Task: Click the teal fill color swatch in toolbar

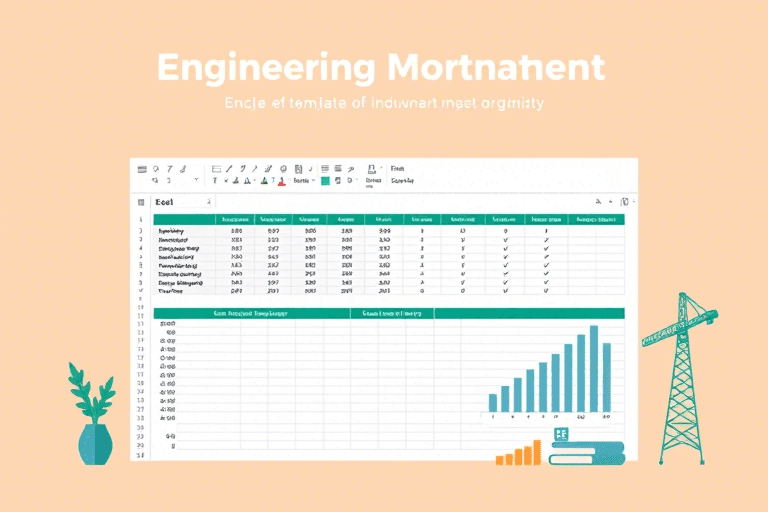Action: (x=325, y=181)
